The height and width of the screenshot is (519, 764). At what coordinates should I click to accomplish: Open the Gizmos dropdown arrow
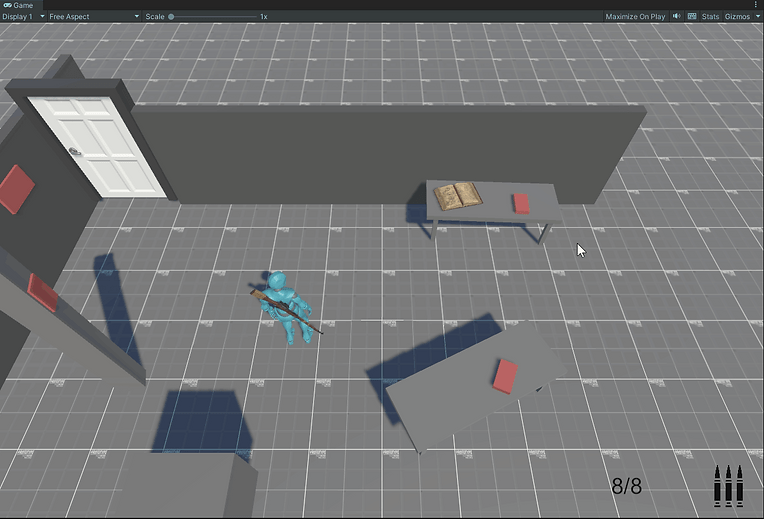click(758, 17)
